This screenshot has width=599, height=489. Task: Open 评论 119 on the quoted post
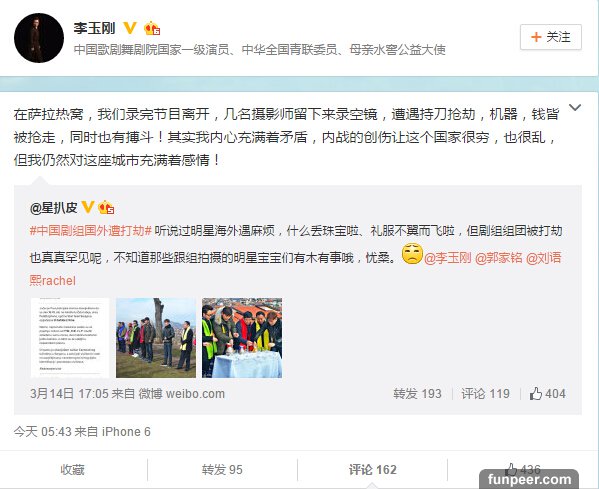(x=485, y=393)
